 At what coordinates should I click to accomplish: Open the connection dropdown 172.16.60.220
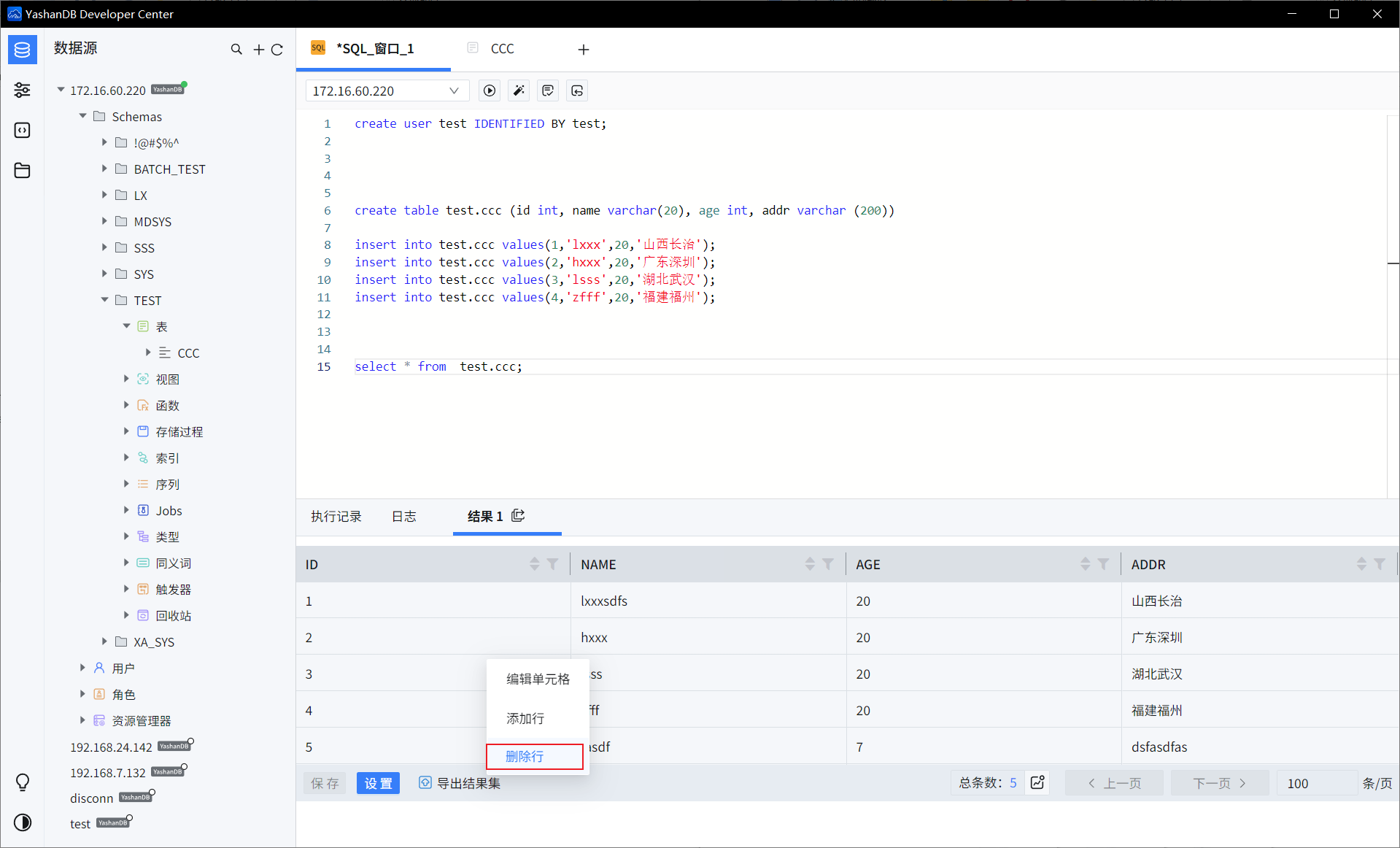[x=387, y=90]
